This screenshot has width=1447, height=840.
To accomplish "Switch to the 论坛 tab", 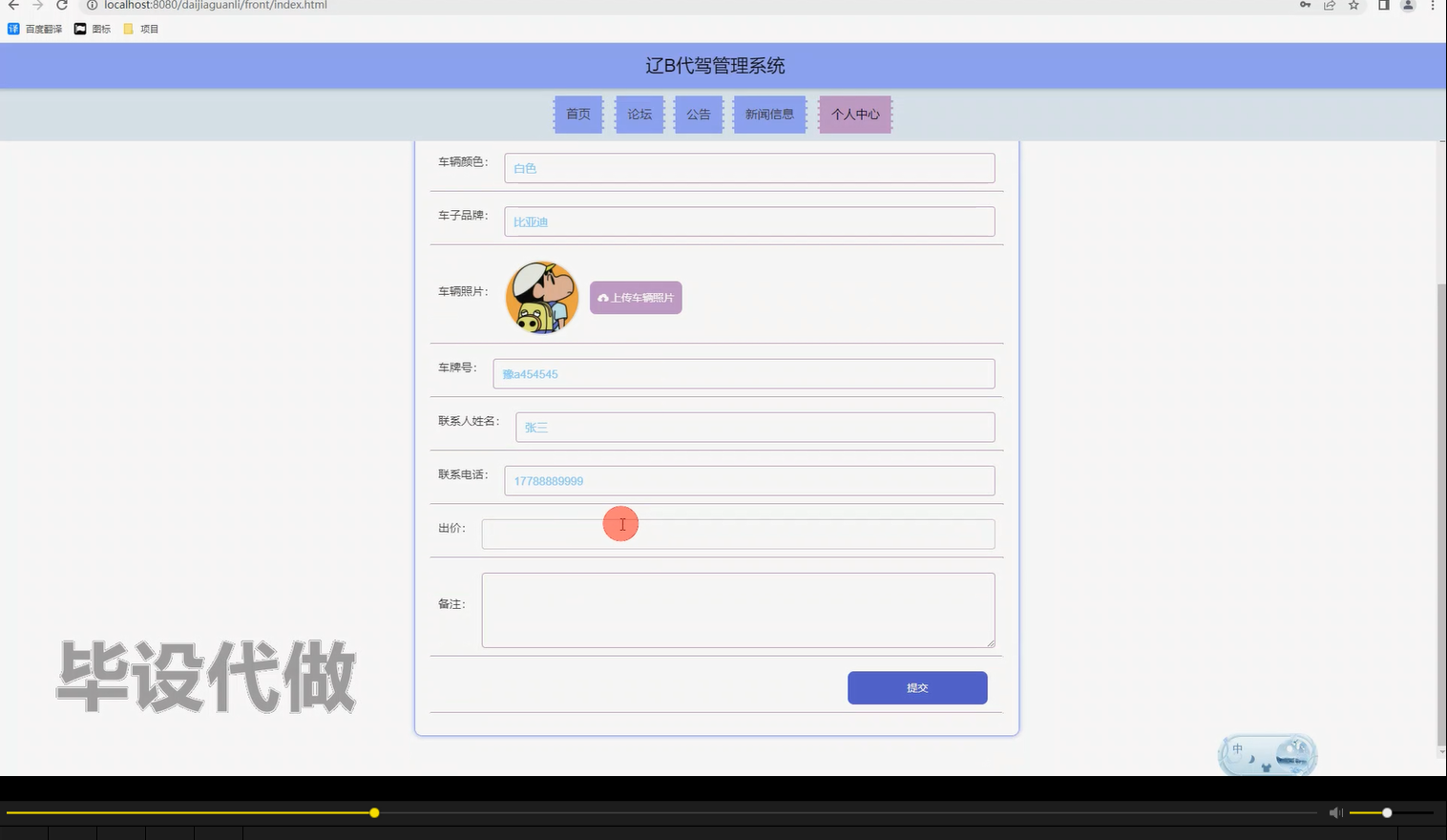I will [639, 114].
